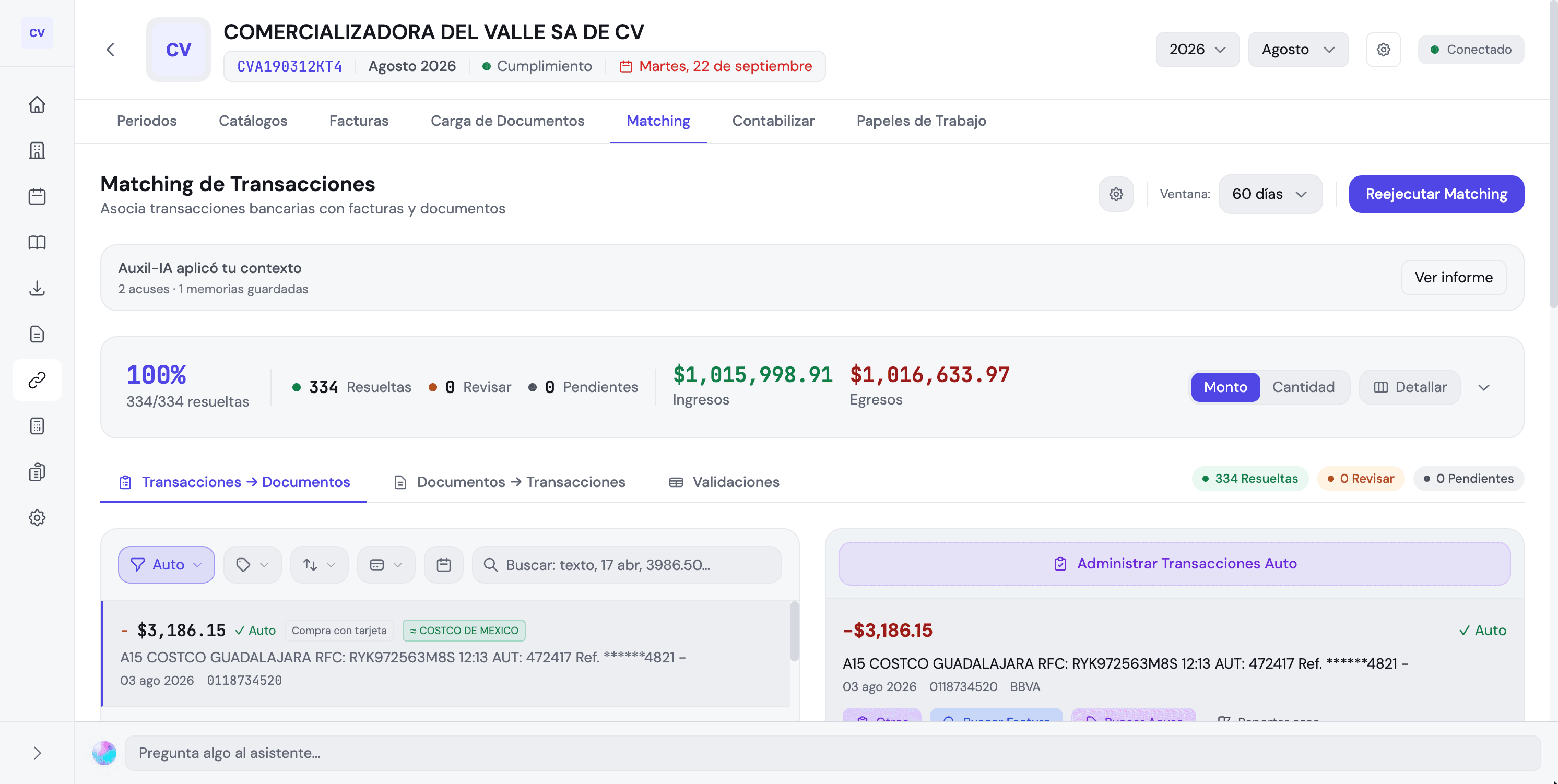Viewport: 1558px width, 784px height.
Task: Filter by 334 Resueltas chip
Action: tap(1249, 479)
